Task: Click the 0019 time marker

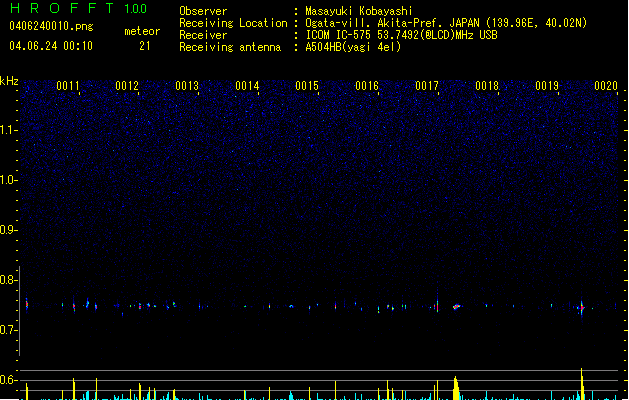Action: [x=547, y=86]
